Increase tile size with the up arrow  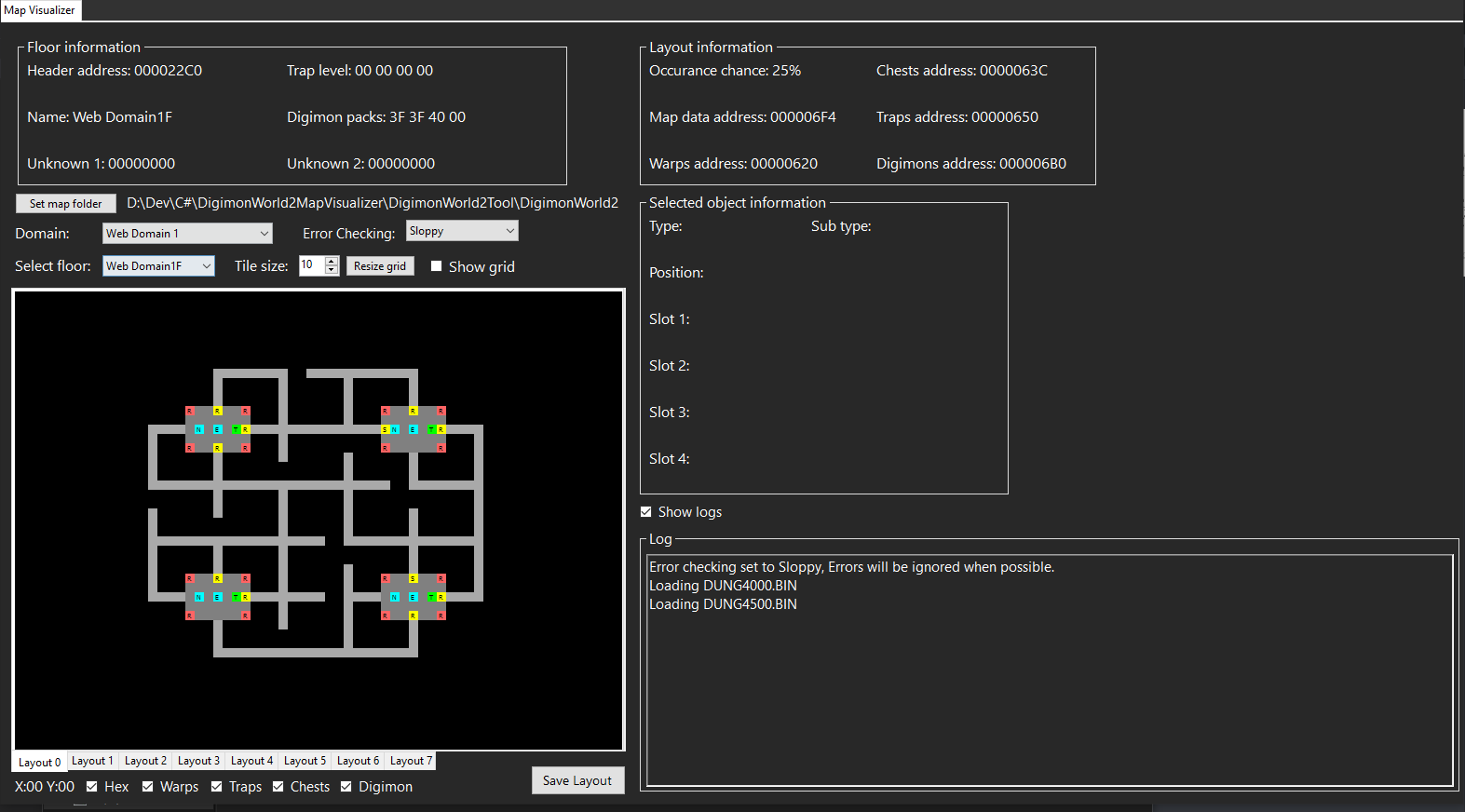tap(332, 261)
